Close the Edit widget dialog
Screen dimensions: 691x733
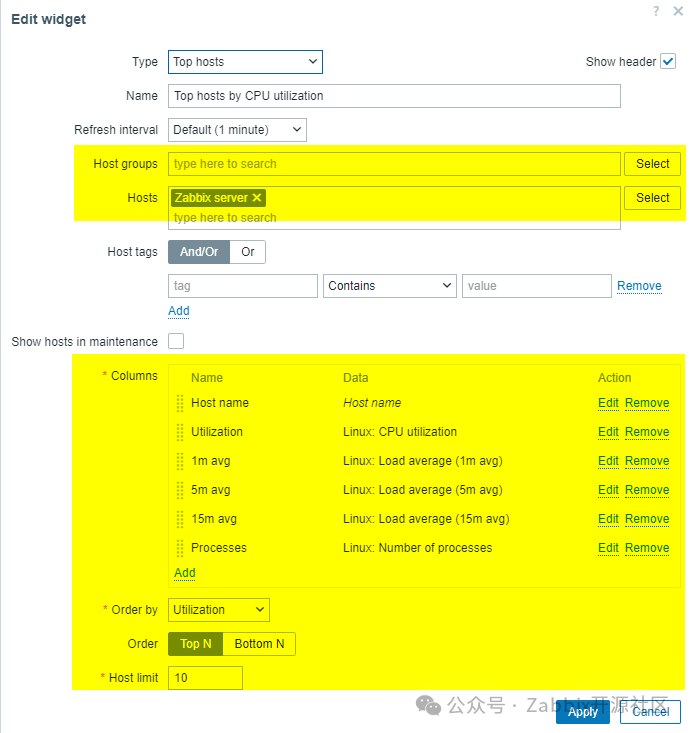[x=678, y=11]
